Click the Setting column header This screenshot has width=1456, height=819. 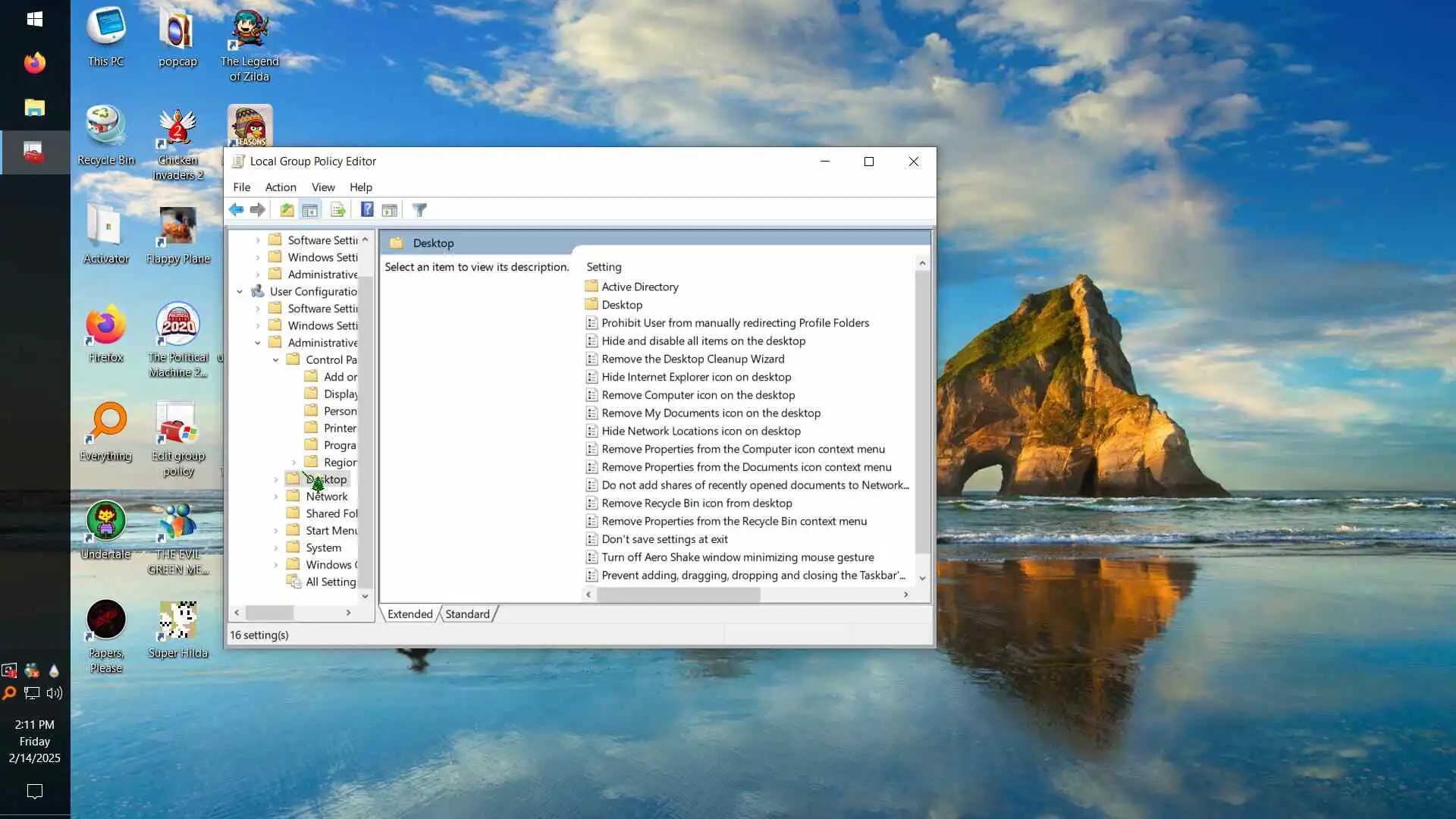(x=604, y=267)
